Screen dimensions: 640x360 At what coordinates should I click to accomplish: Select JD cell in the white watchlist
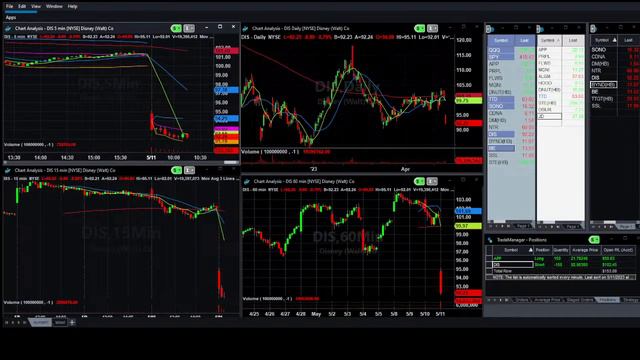pos(549,116)
